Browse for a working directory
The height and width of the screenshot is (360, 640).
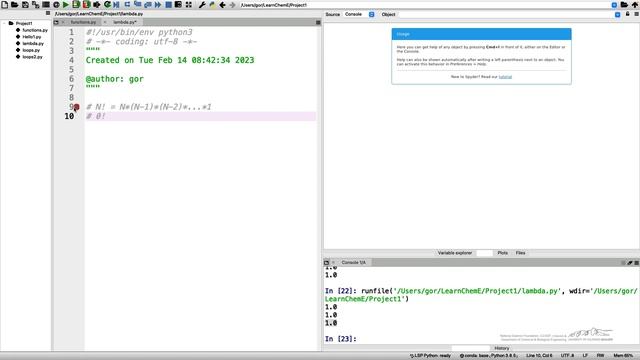[x=624, y=4]
